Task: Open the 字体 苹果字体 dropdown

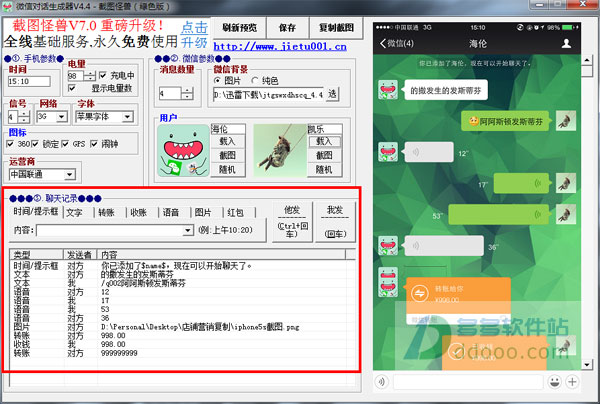Action: (x=128, y=117)
